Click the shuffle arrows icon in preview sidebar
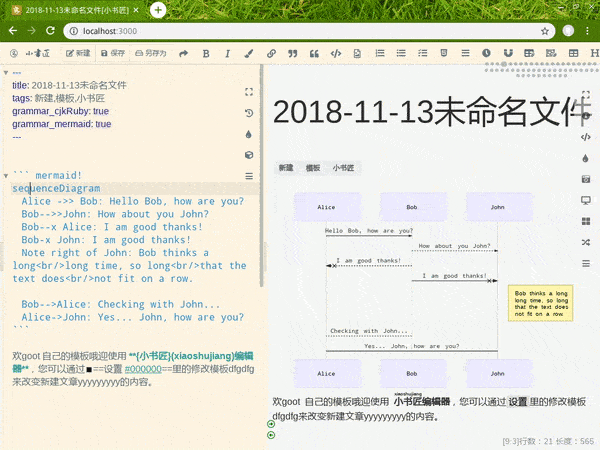Screen dimensions: 600x450 pyautogui.click(x=585, y=242)
